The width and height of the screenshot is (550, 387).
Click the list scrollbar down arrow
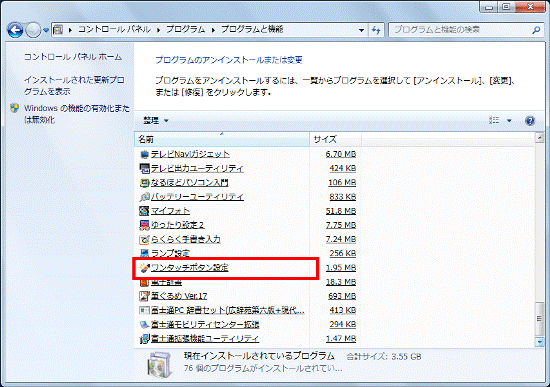(x=539, y=341)
